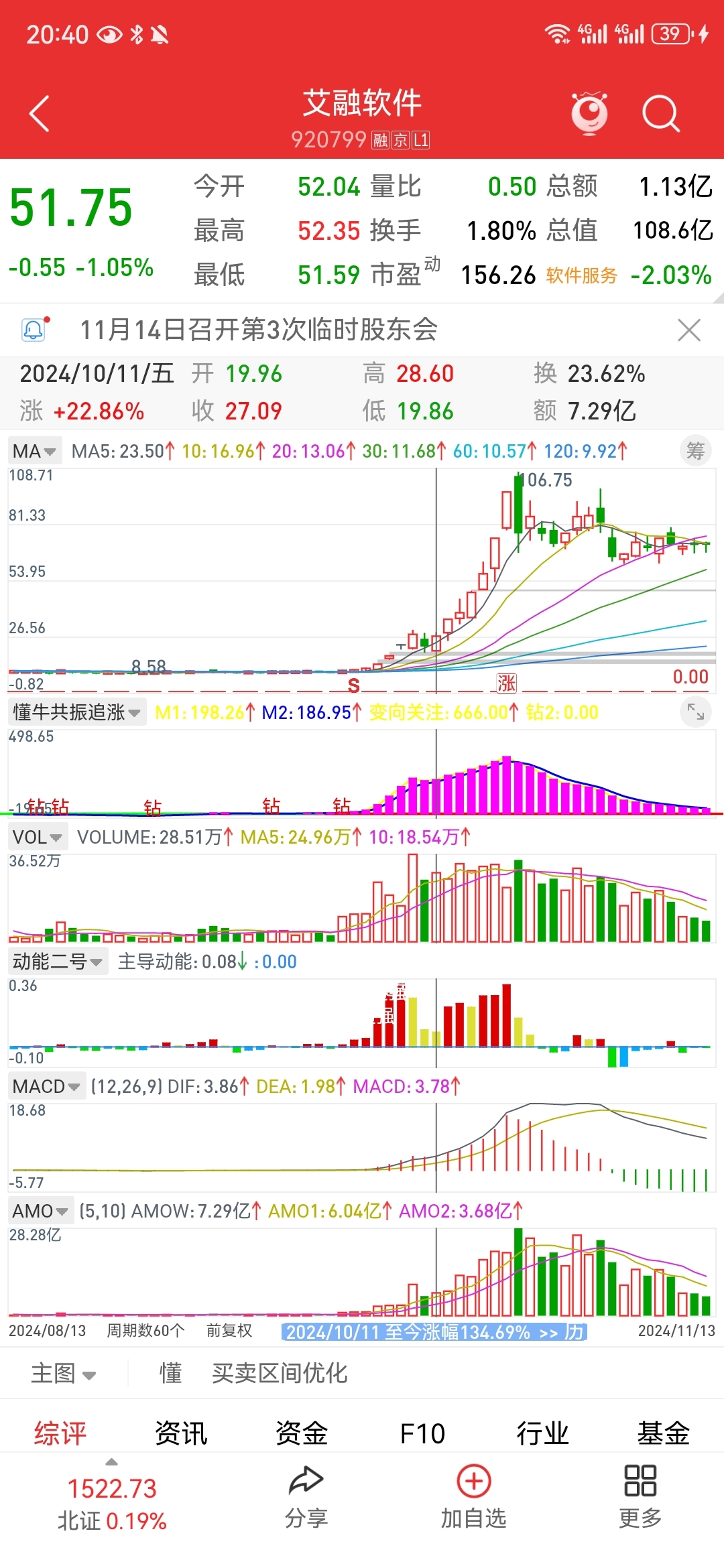
Task: Open the 懂牛共振追涨 indicator dropdown
Action: click(x=77, y=712)
